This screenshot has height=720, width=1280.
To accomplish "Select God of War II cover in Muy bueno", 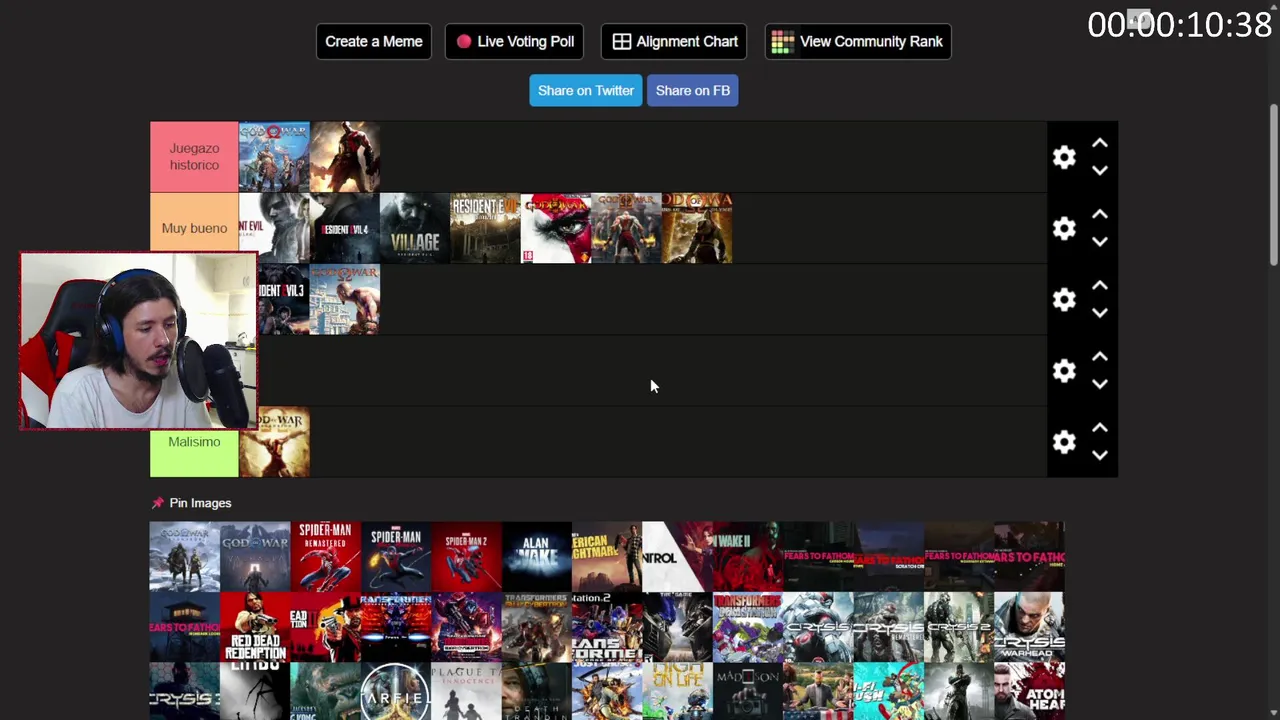I will tap(626, 228).
